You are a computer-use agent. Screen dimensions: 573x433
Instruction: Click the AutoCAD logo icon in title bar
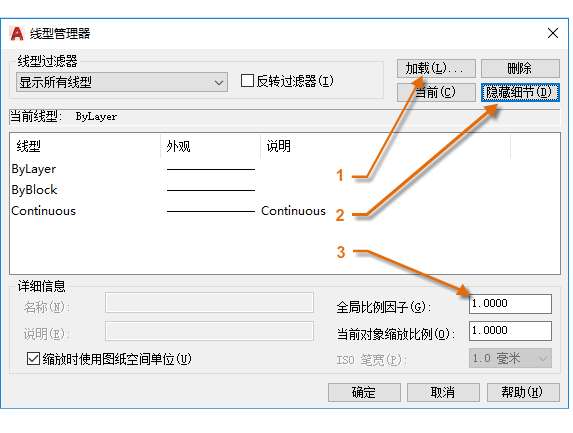[17, 33]
